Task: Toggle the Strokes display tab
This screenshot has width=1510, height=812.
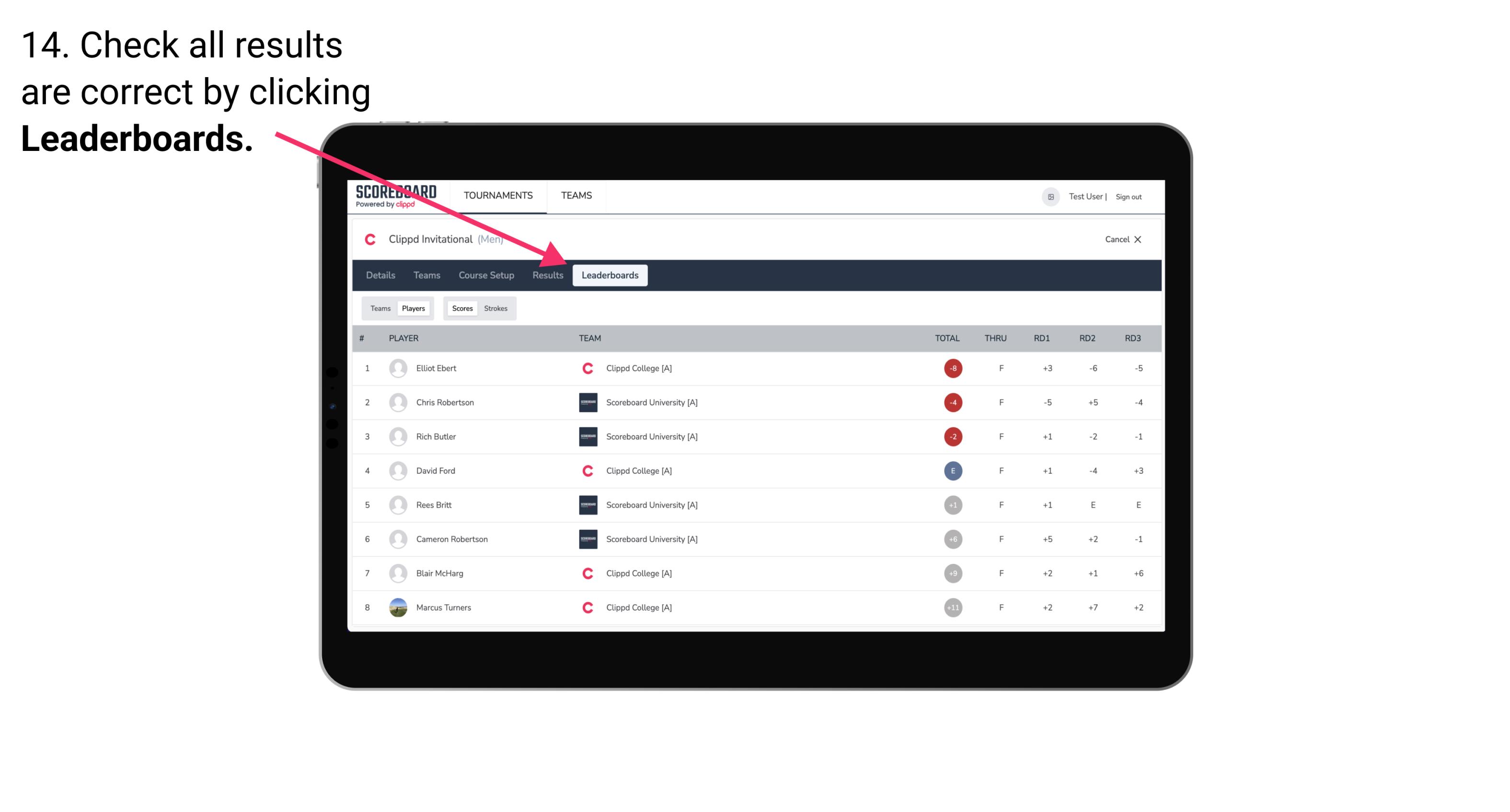Action: pos(496,308)
